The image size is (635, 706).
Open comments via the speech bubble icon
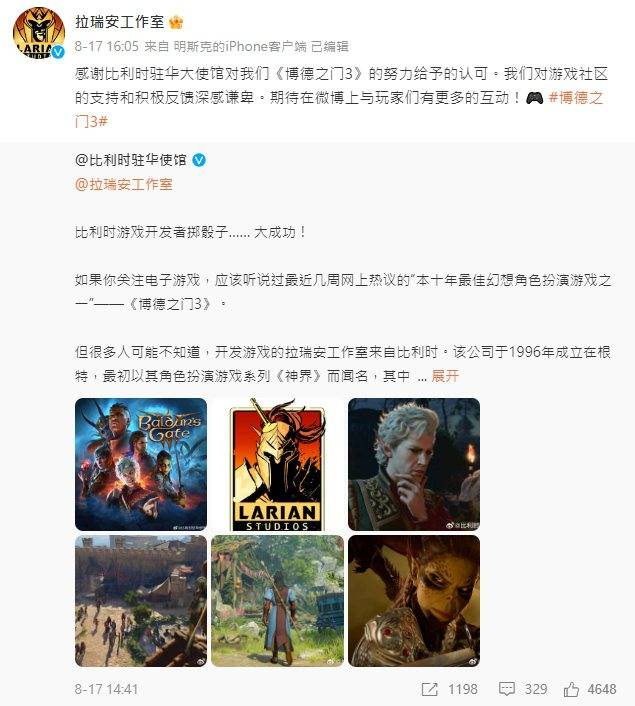pos(507,689)
